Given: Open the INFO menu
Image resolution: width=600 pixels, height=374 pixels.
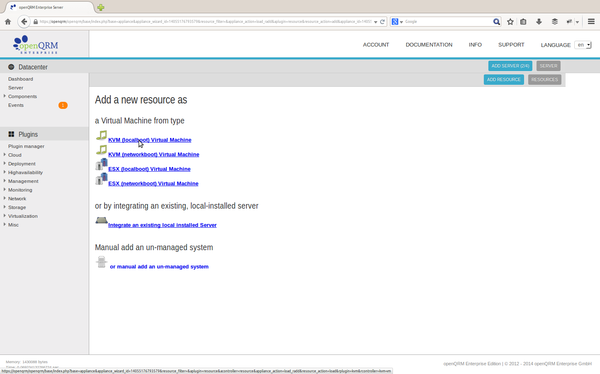Looking at the screenshot, I should tap(475, 45).
